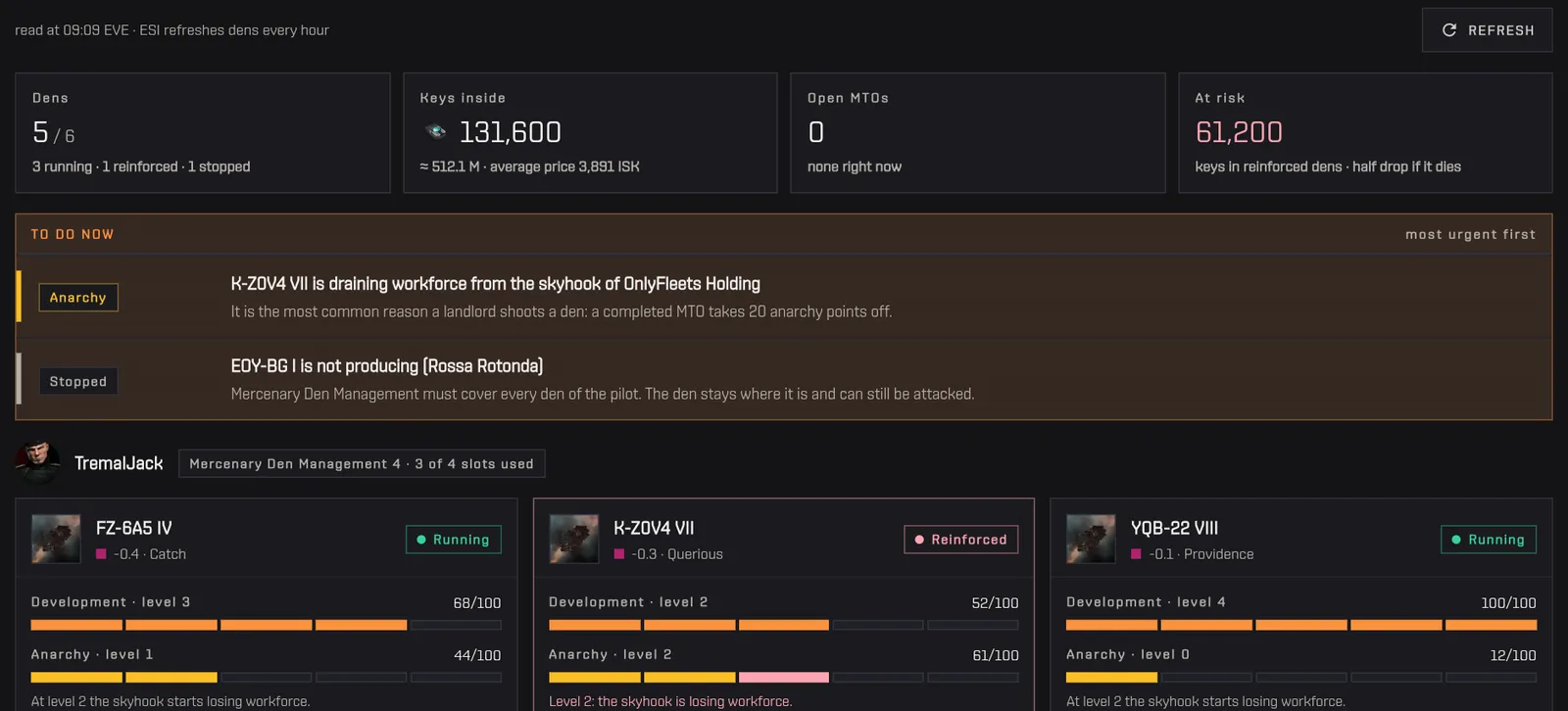Viewport: 1568px width, 711px height.
Task: Click the K-Z0V4 VII den image
Action: pos(574,539)
